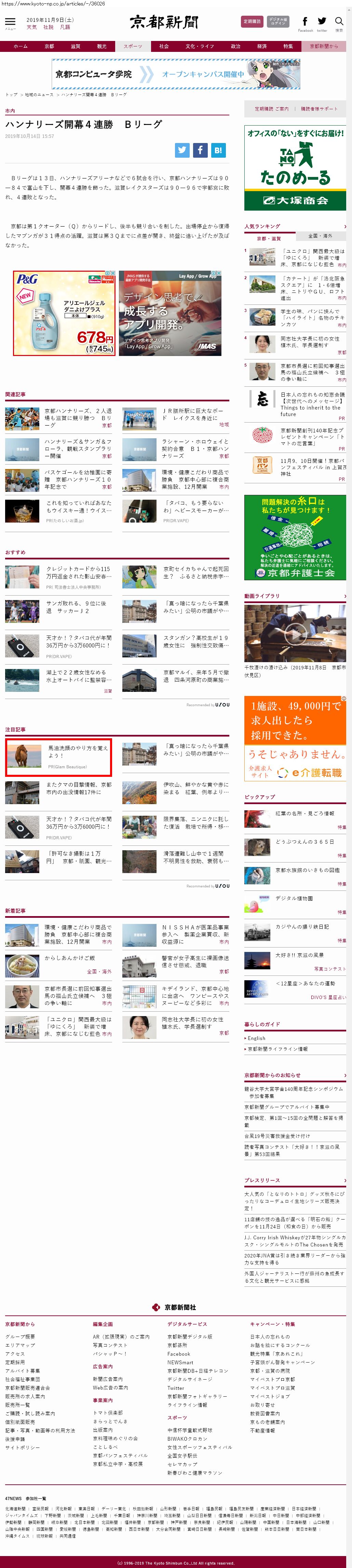Open the hamburger menu icon

[x=10, y=21]
